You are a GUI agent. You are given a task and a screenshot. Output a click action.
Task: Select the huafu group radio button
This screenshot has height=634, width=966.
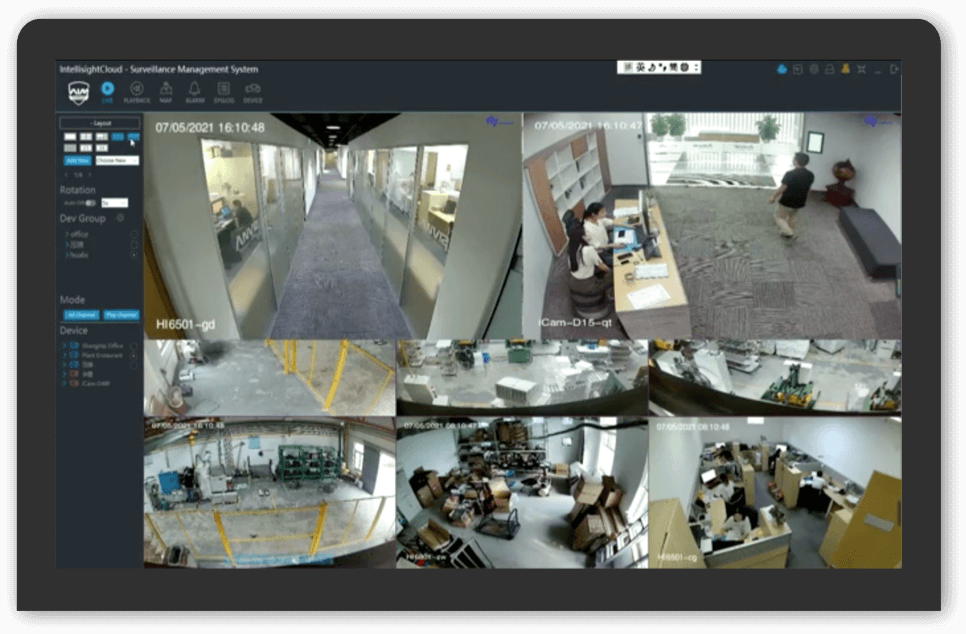(134, 255)
